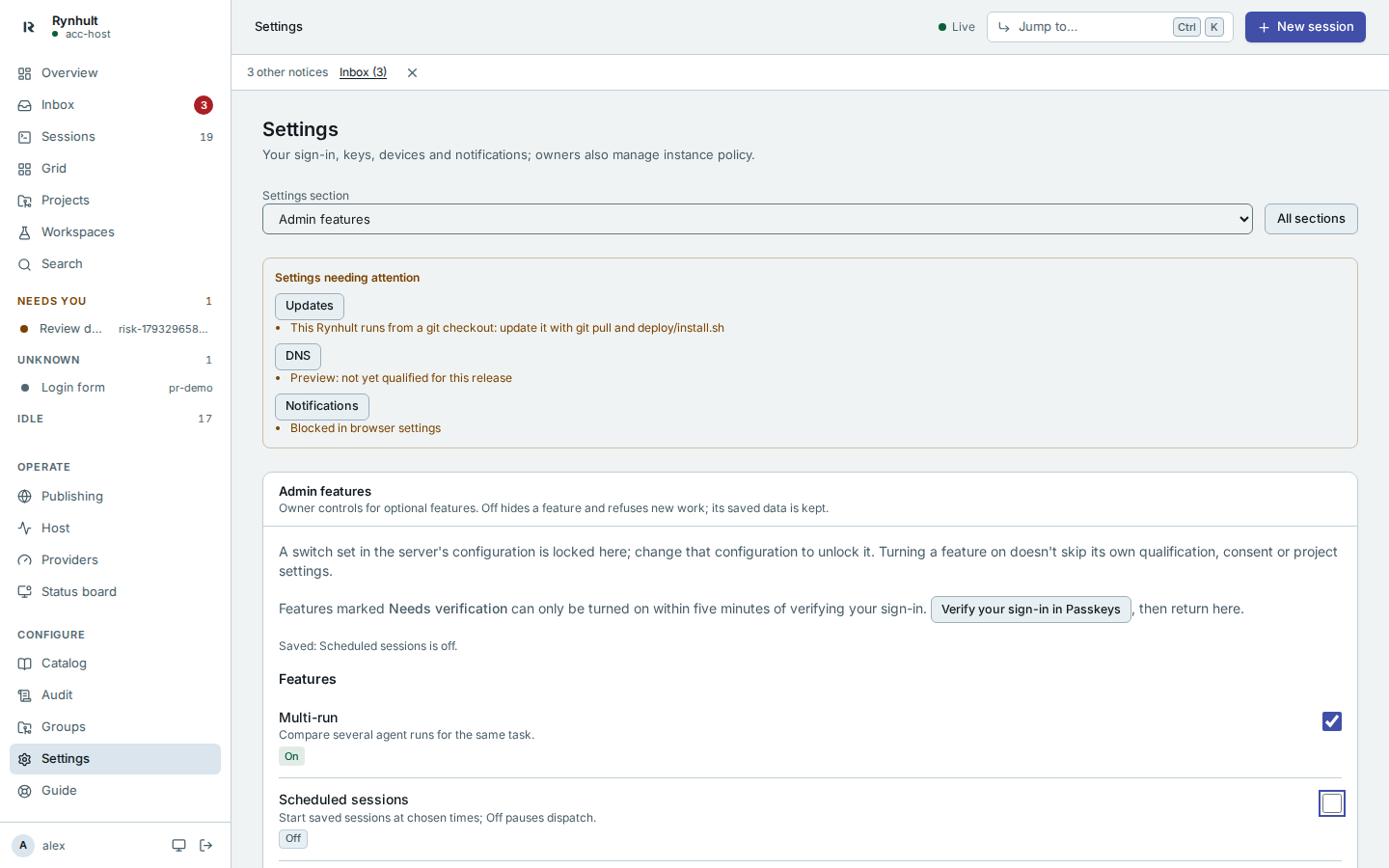Open the Review d... session row

115,329
